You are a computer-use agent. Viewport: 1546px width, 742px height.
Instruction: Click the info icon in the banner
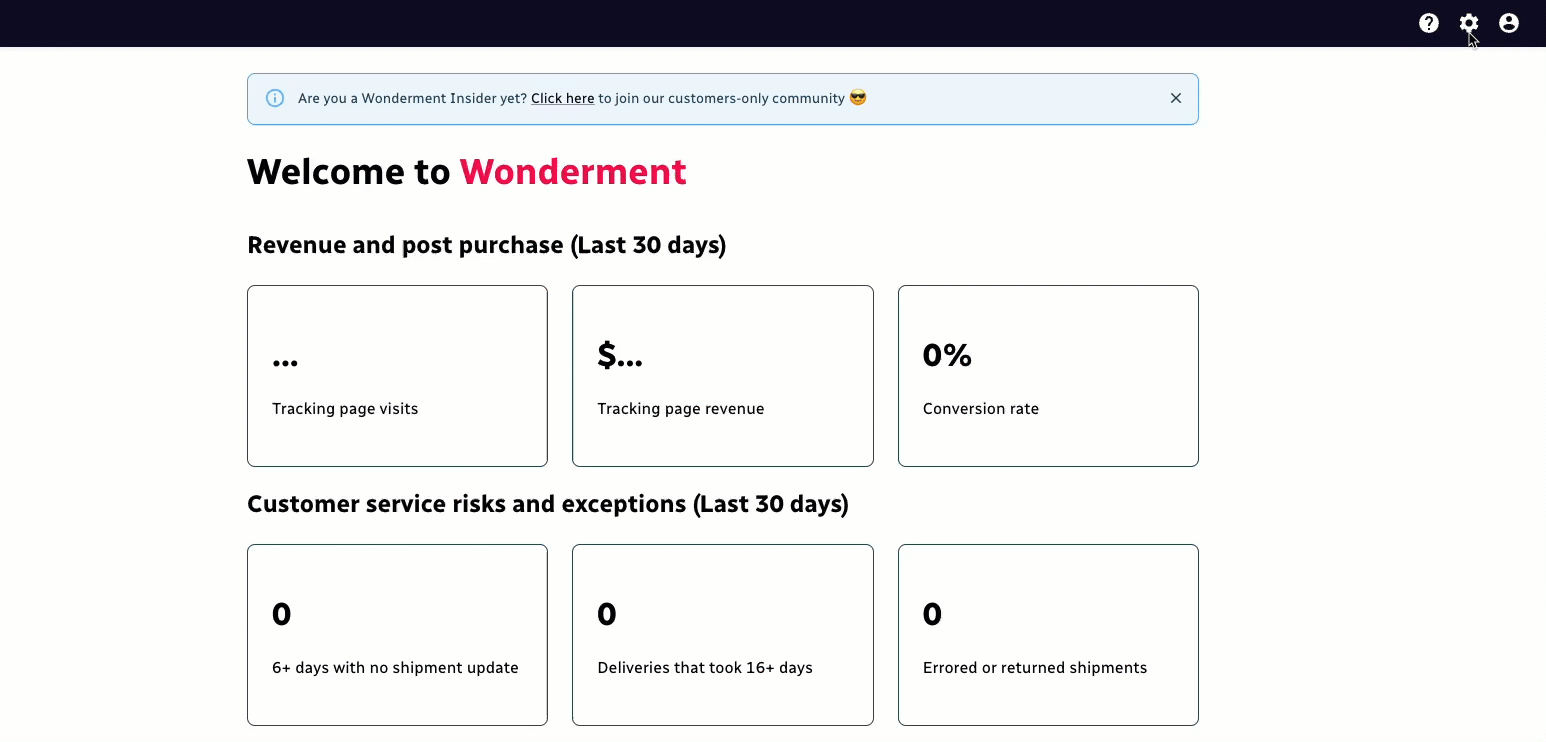[x=275, y=98]
